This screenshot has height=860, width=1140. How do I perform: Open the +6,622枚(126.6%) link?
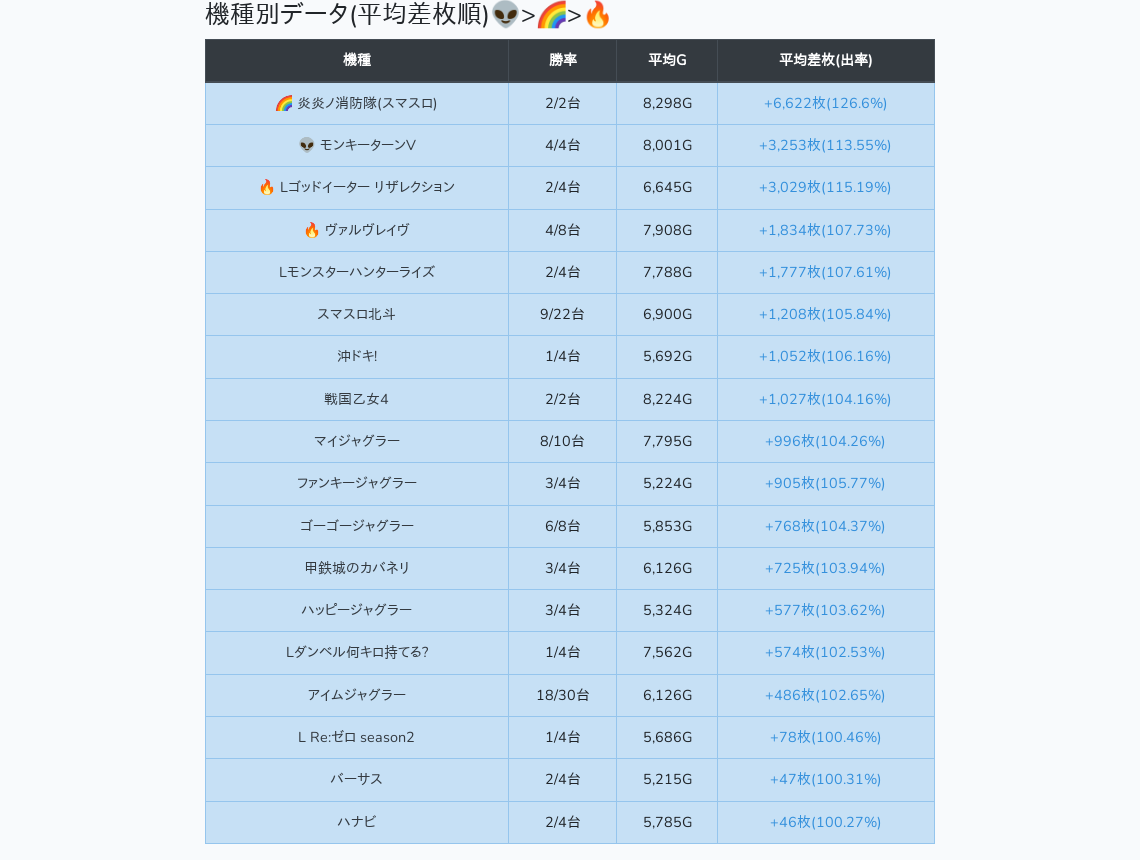(x=825, y=103)
